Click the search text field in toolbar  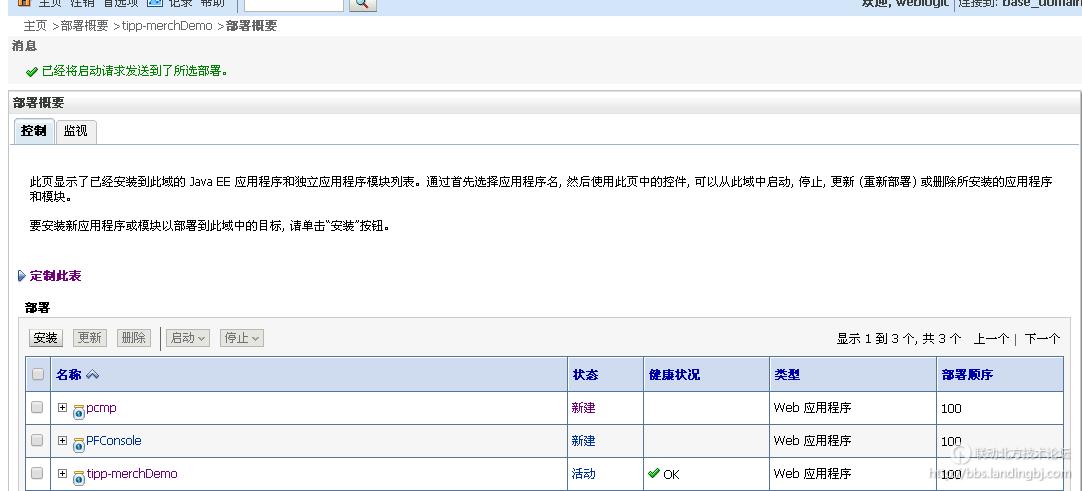294,3
